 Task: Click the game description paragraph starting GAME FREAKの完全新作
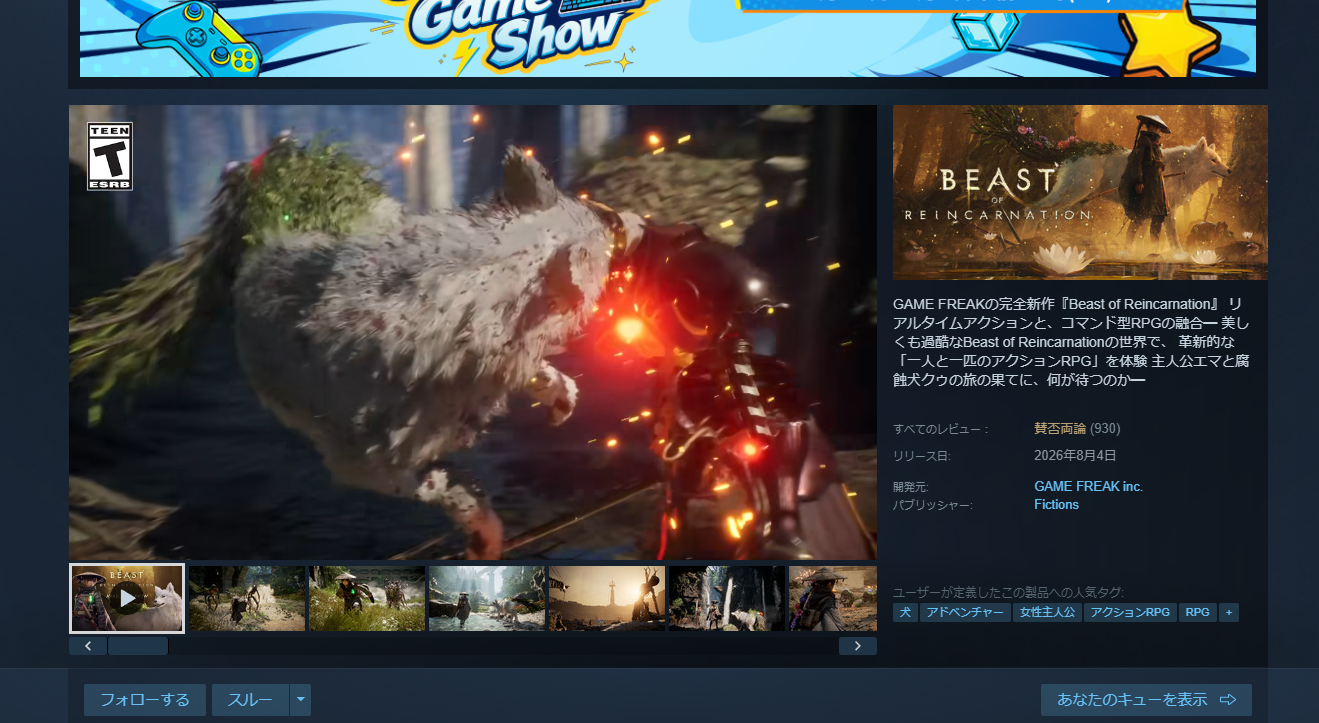pyautogui.click(x=1072, y=341)
